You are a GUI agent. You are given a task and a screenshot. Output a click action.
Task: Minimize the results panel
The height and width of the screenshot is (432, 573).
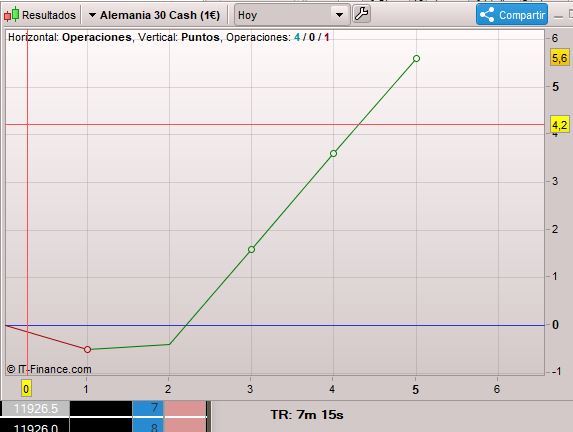click(558, 16)
